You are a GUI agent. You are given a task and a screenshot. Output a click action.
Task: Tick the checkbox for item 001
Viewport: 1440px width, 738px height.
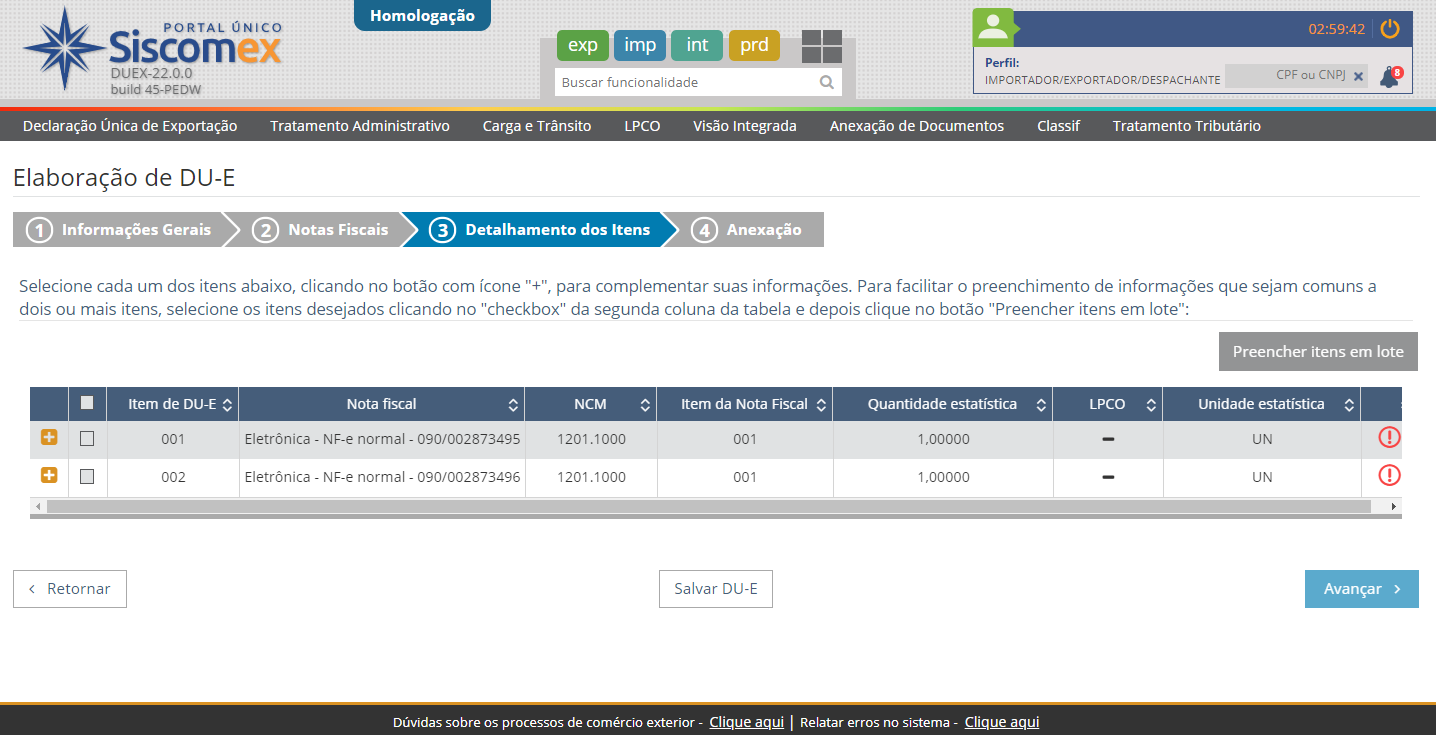[x=87, y=438]
